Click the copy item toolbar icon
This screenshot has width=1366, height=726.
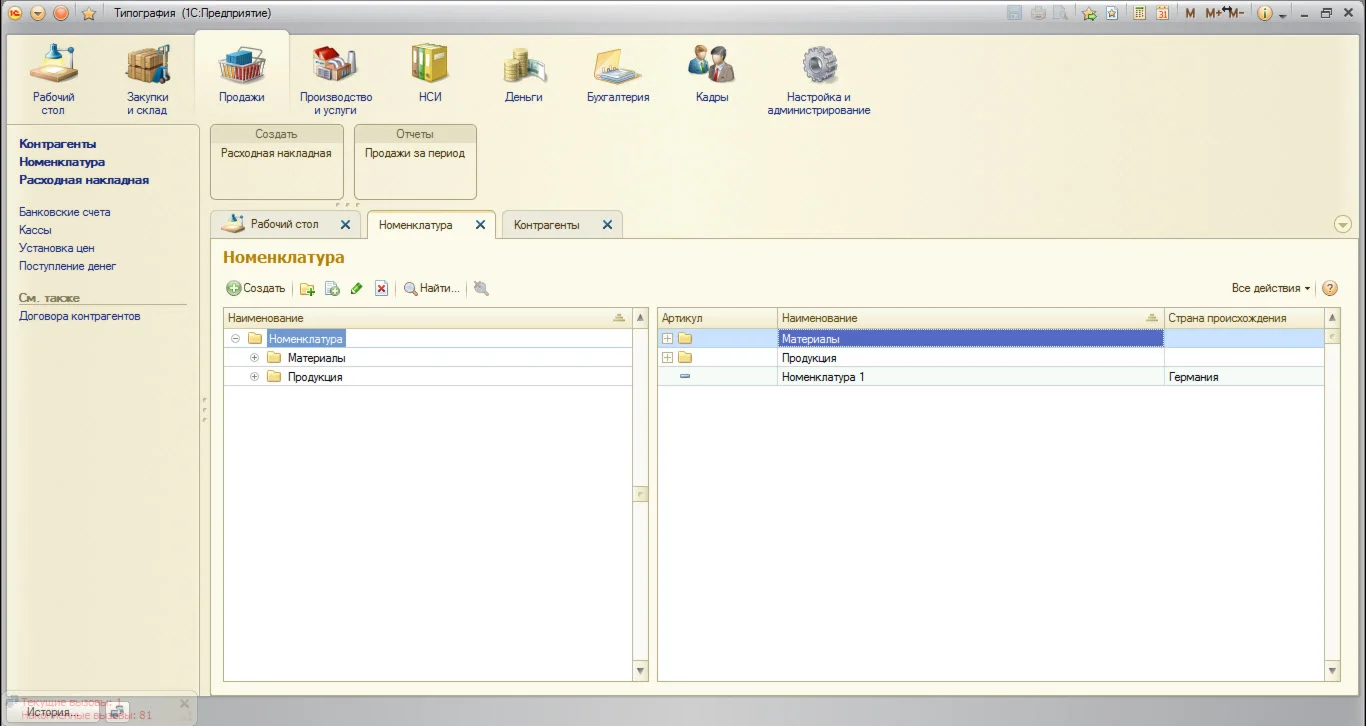(x=333, y=289)
